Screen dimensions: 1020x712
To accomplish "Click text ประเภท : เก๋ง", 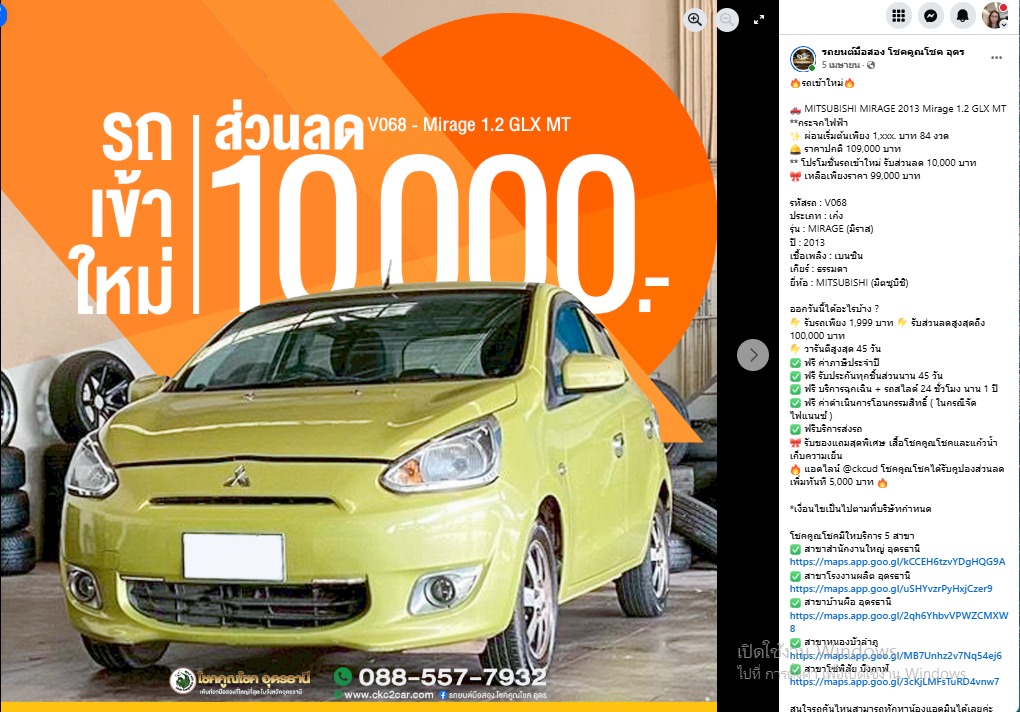I will tap(816, 216).
